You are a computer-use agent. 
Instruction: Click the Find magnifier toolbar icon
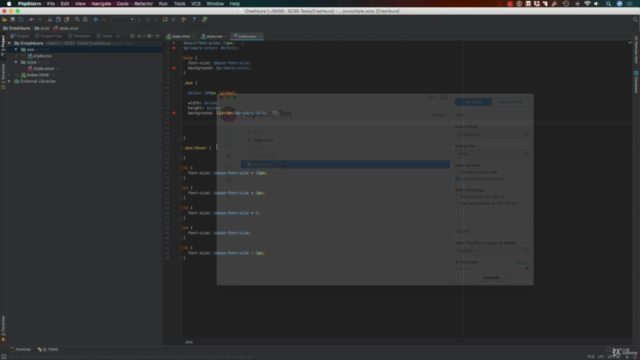77,19
